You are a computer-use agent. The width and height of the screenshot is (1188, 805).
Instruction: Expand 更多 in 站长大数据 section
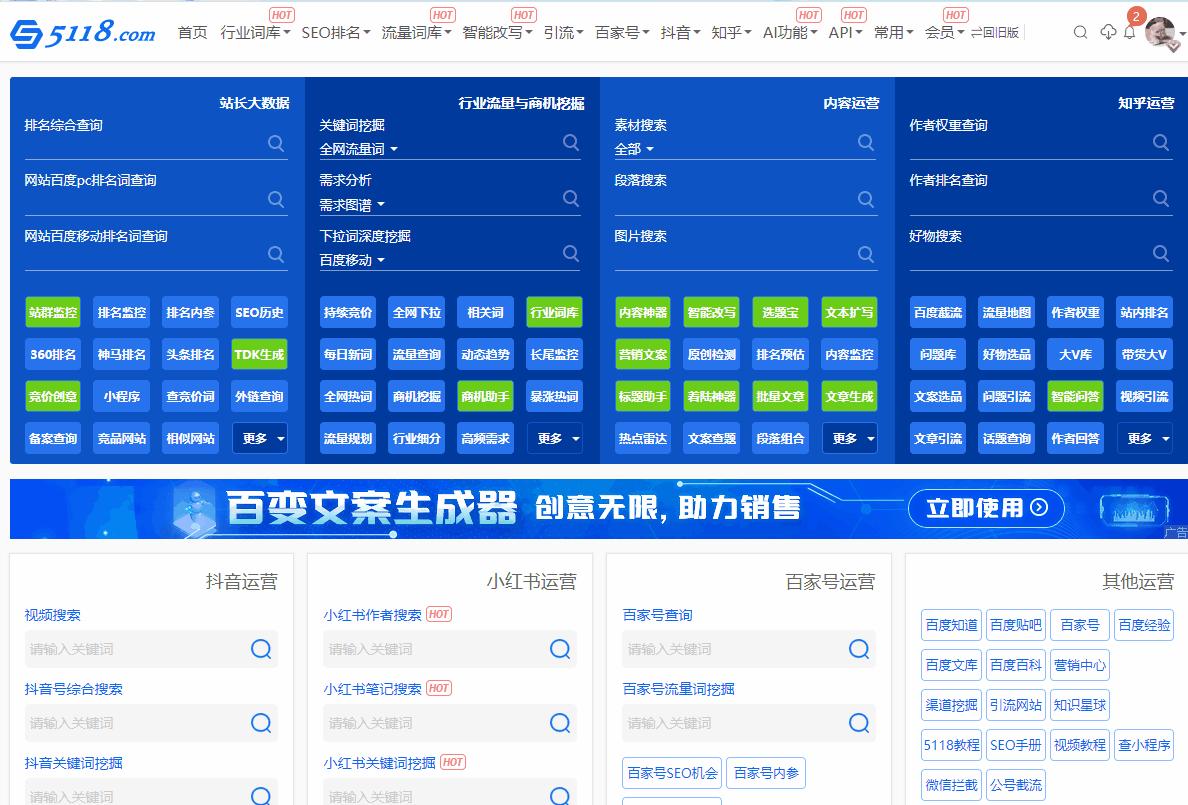point(260,438)
